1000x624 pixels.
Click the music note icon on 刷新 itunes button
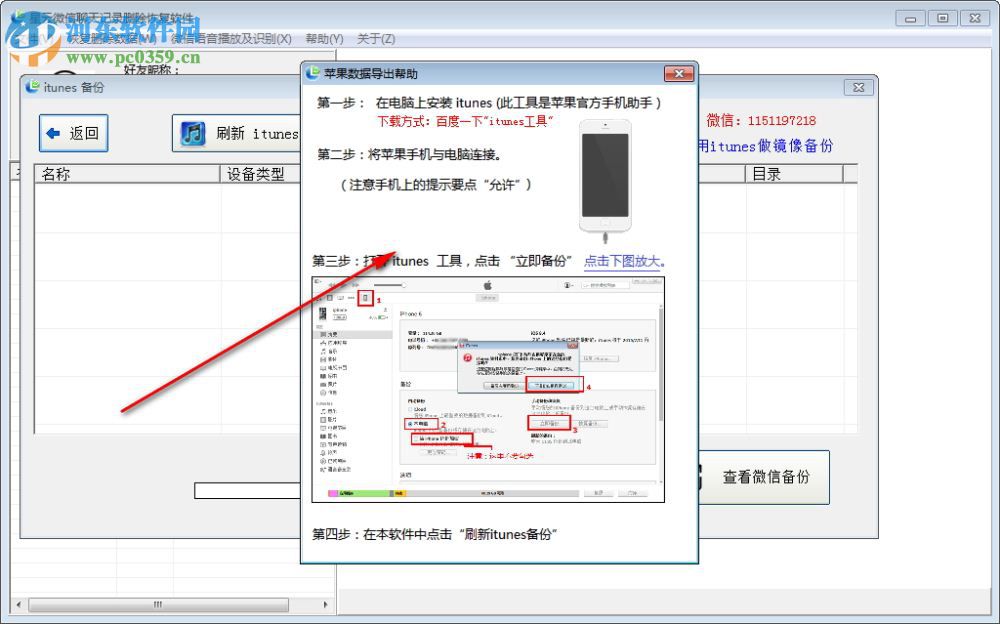[x=192, y=133]
